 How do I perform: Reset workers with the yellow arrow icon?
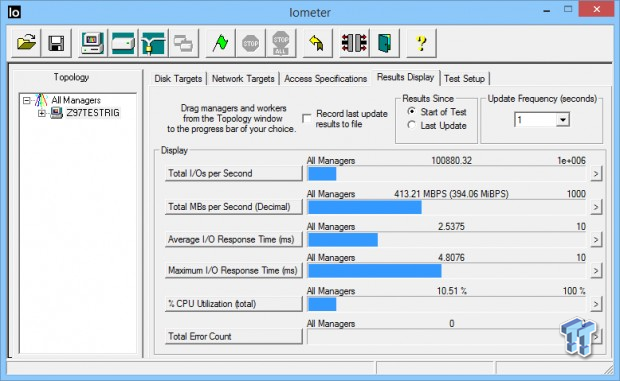tap(317, 43)
